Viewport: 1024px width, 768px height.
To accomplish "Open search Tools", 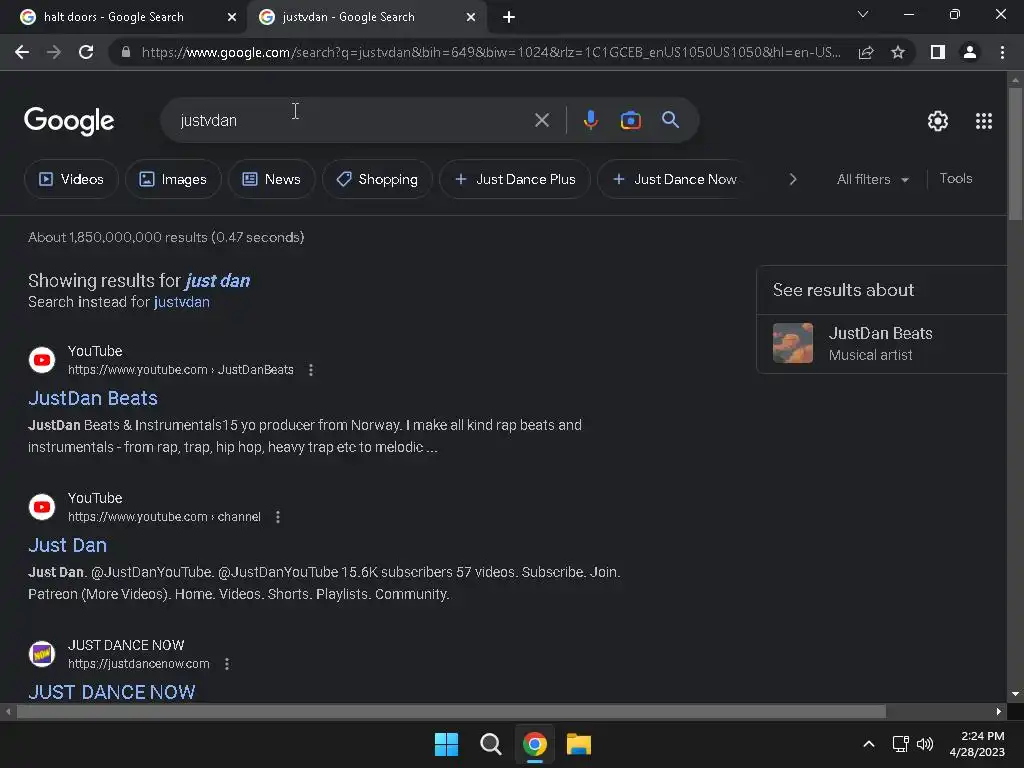I will point(955,178).
